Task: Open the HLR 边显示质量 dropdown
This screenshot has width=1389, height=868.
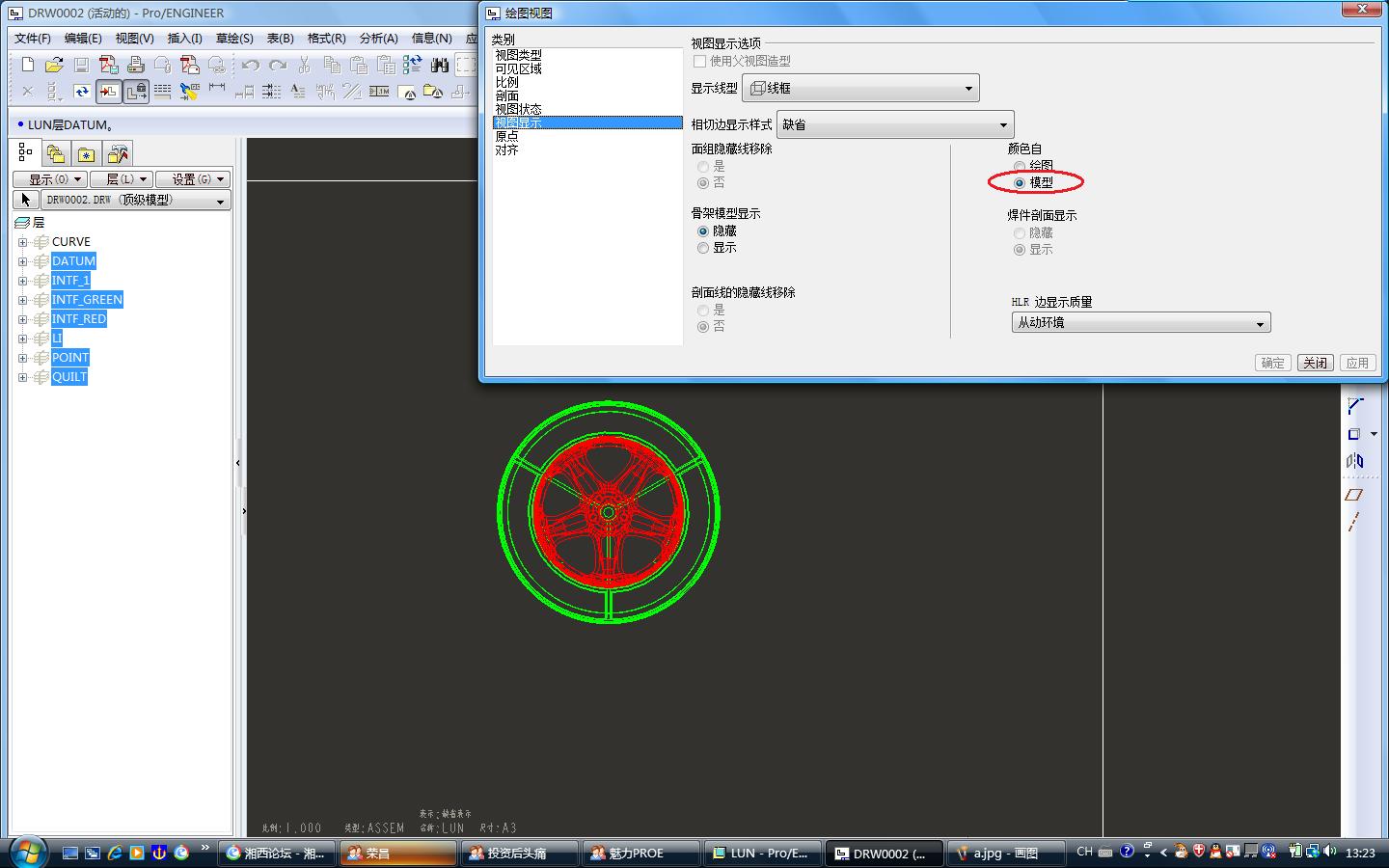Action: click(1141, 323)
